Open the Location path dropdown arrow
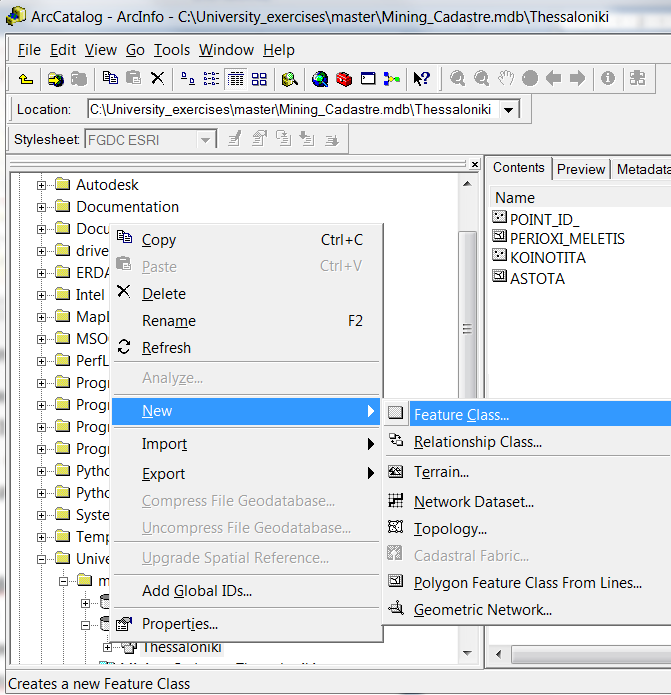671x695 pixels. 509,109
